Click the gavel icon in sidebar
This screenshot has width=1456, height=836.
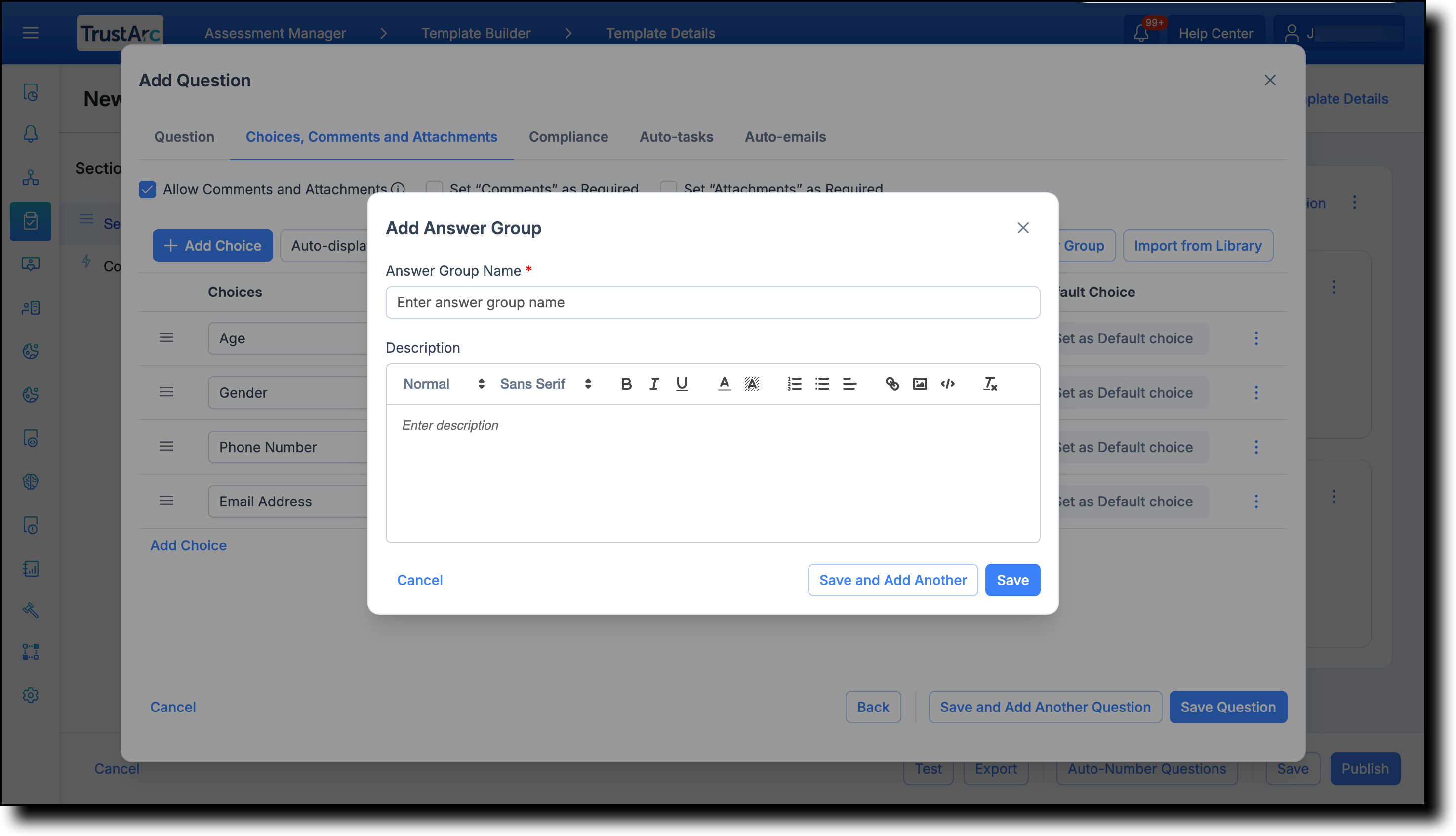pos(31,610)
